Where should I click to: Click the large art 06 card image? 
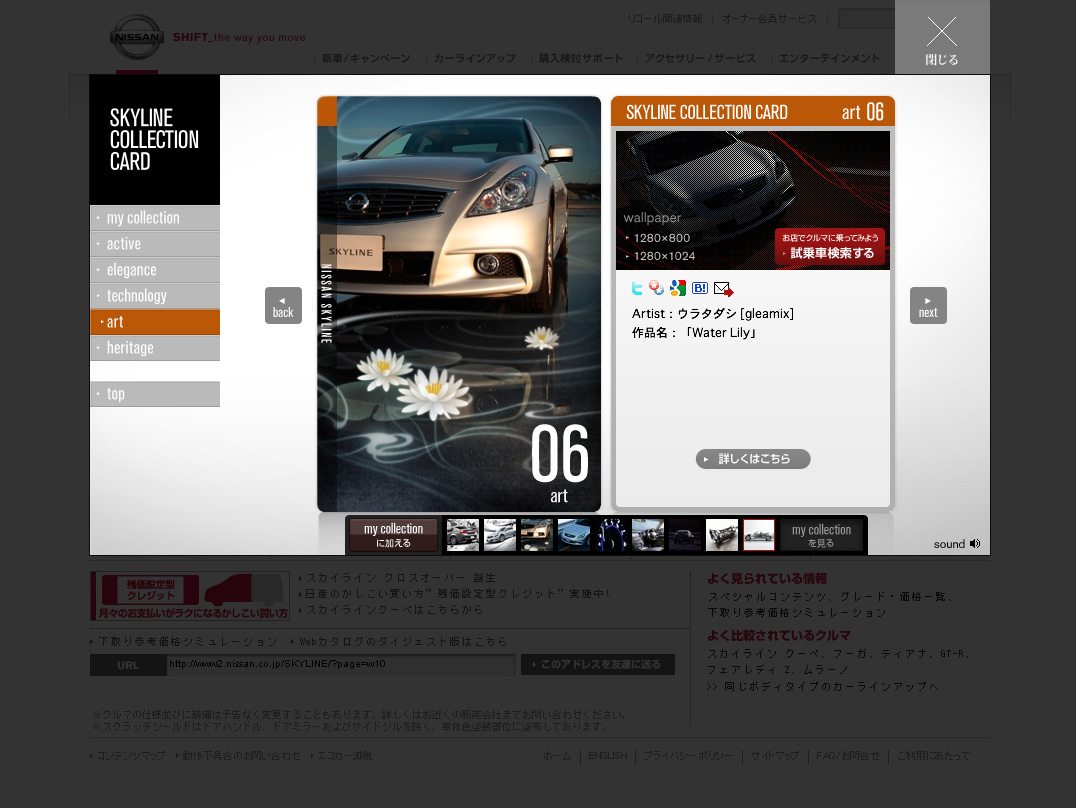click(458, 304)
